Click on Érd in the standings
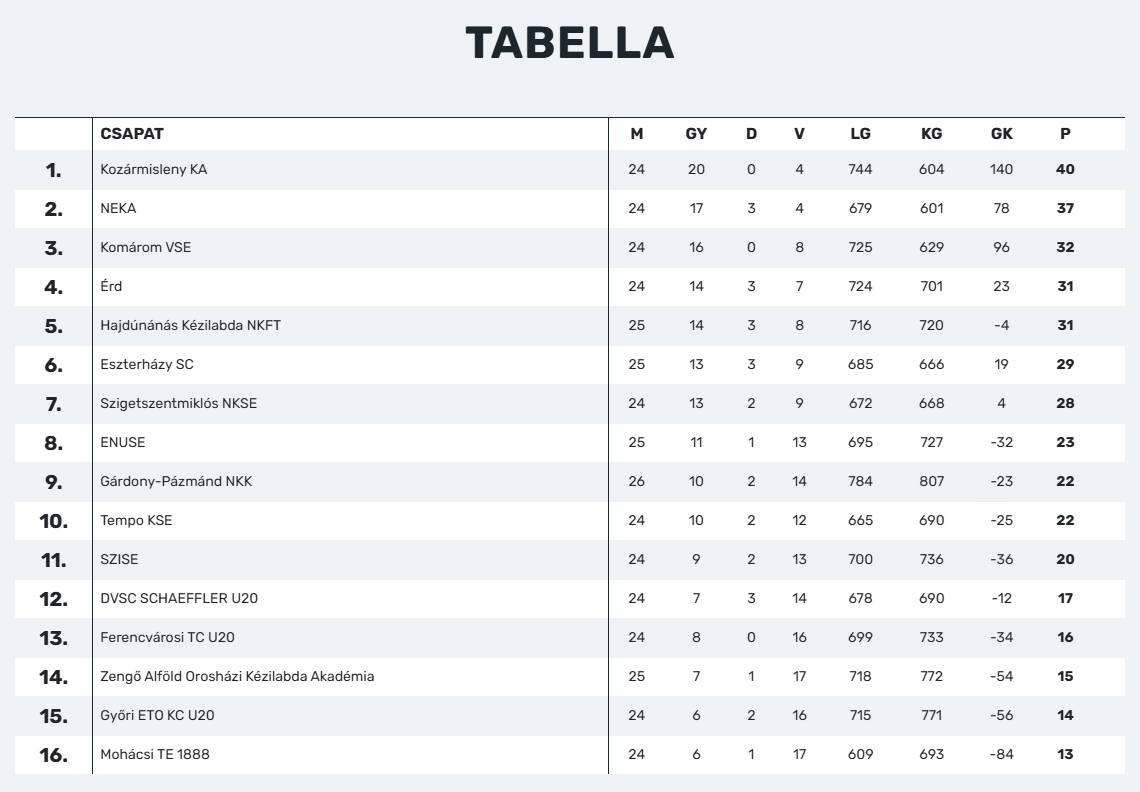The width and height of the screenshot is (1140, 792). pos(111,286)
